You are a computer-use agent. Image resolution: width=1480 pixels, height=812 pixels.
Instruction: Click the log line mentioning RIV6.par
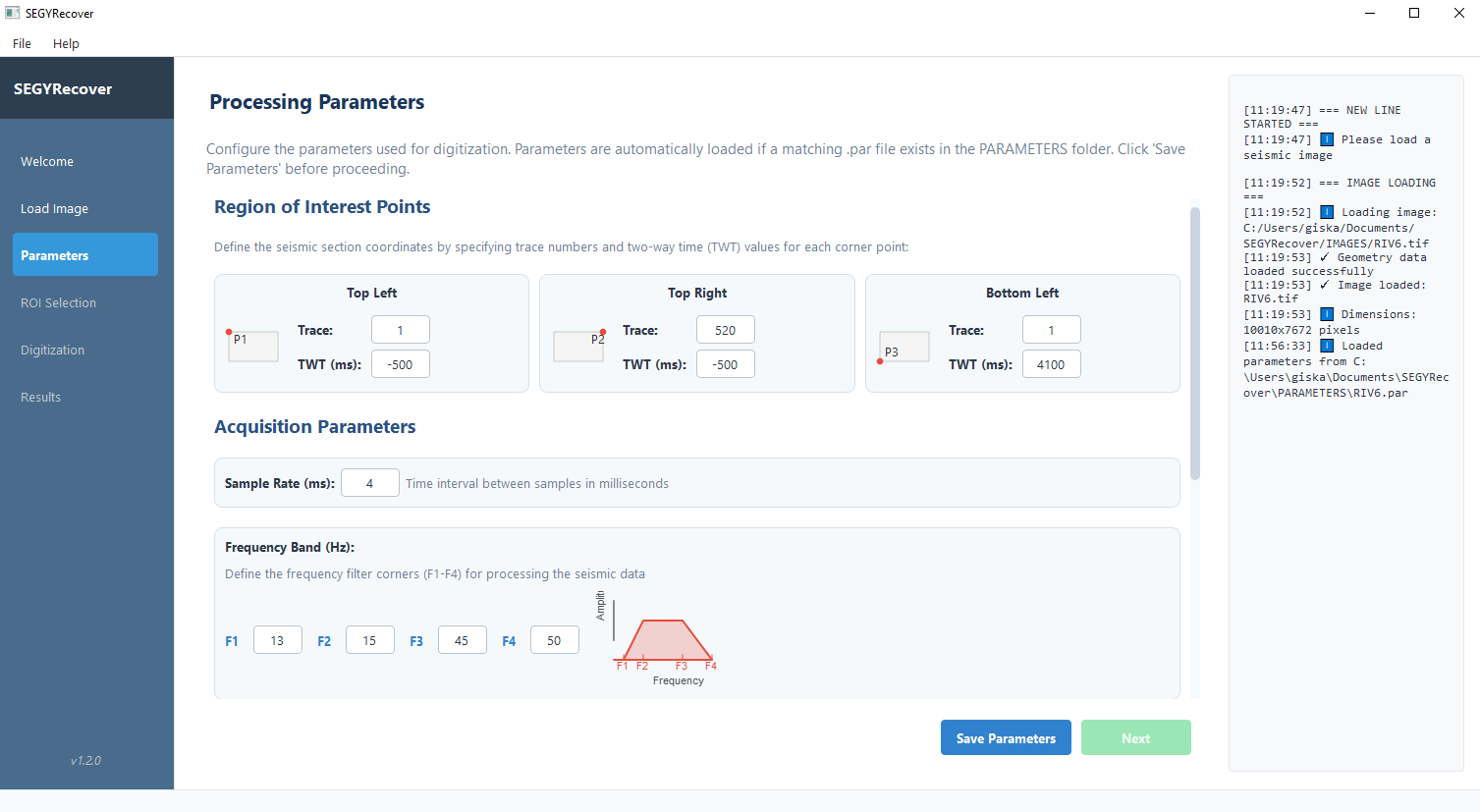coord(1345,369)
